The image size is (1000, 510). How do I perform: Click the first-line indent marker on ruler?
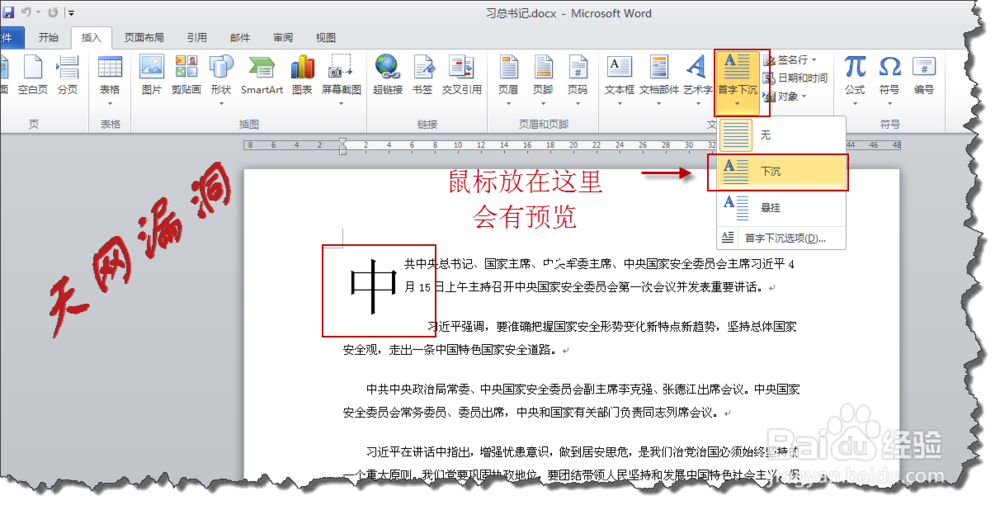(342, 141)
